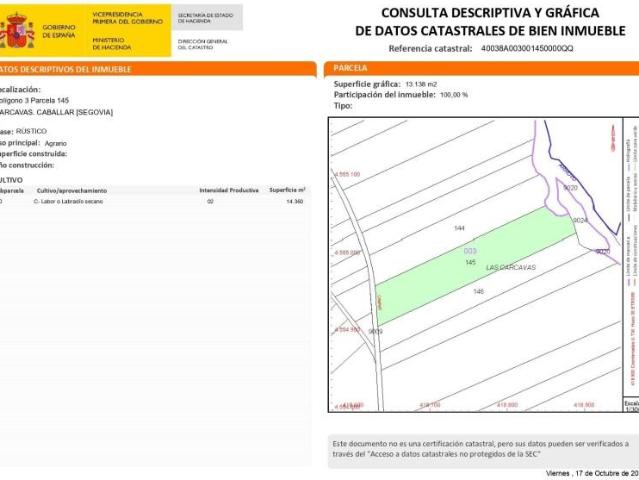The height and width of the screenshot is (480, 639).
Task: Click the 'RÚSTICO' class value
Action: coord(31,131)
